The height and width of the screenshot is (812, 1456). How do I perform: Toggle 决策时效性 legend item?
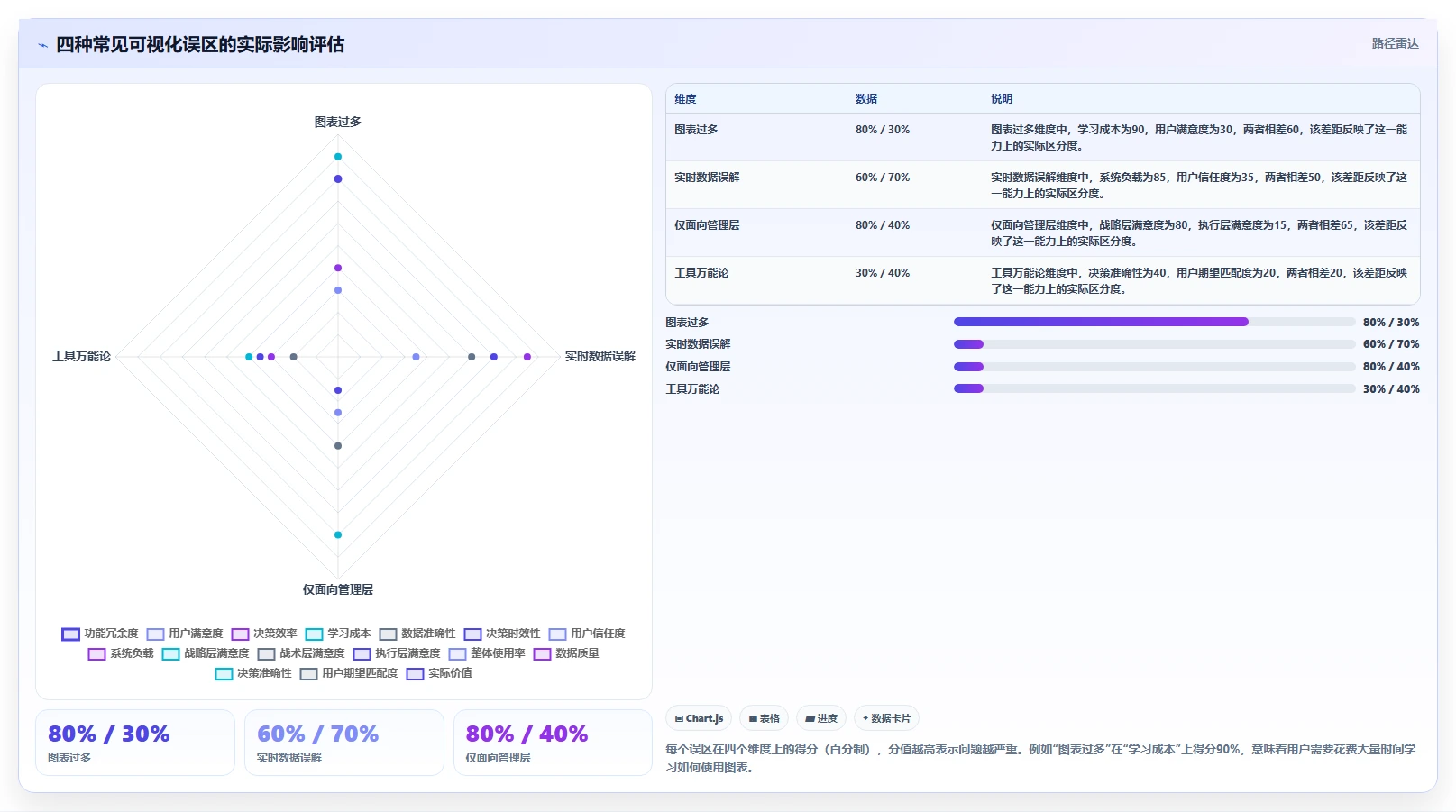coord(502,634)
